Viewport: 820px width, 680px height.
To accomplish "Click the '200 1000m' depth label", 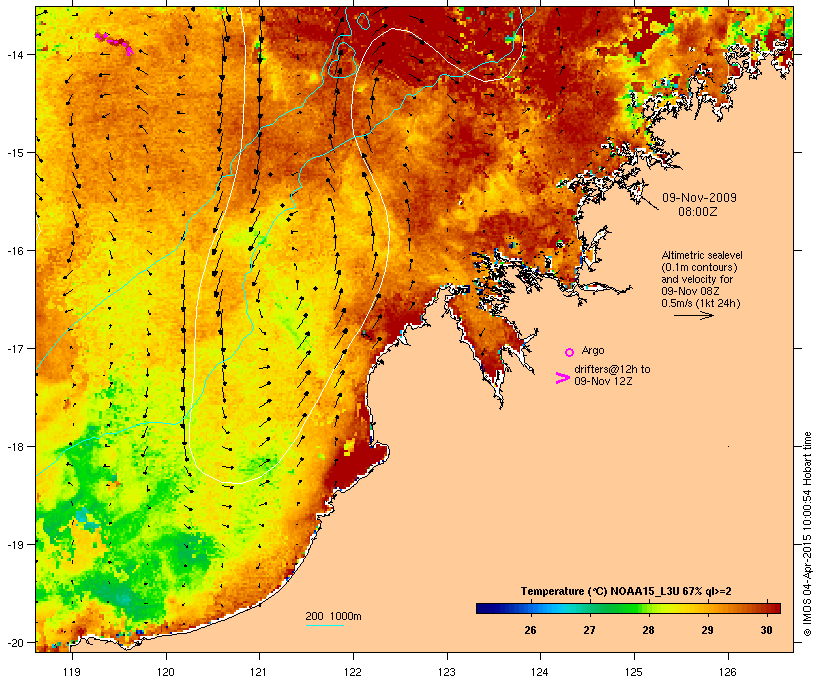I will pos(333,616).
